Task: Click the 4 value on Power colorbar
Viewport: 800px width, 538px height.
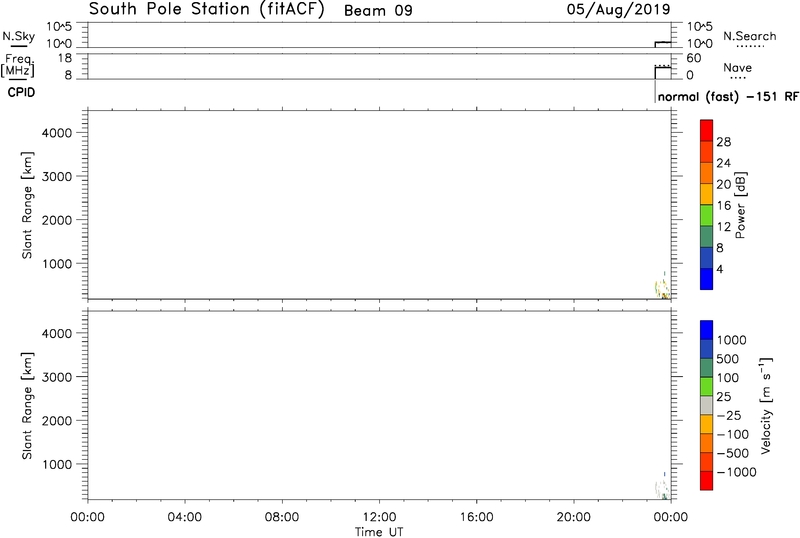Action: point(720,269)
